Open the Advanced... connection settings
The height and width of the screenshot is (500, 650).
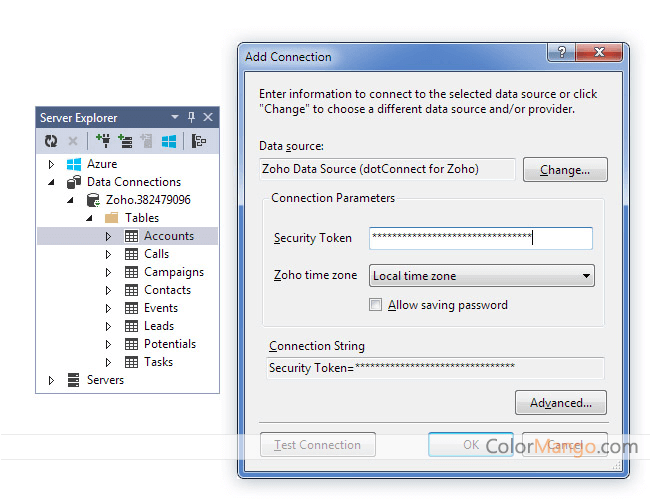560,403
